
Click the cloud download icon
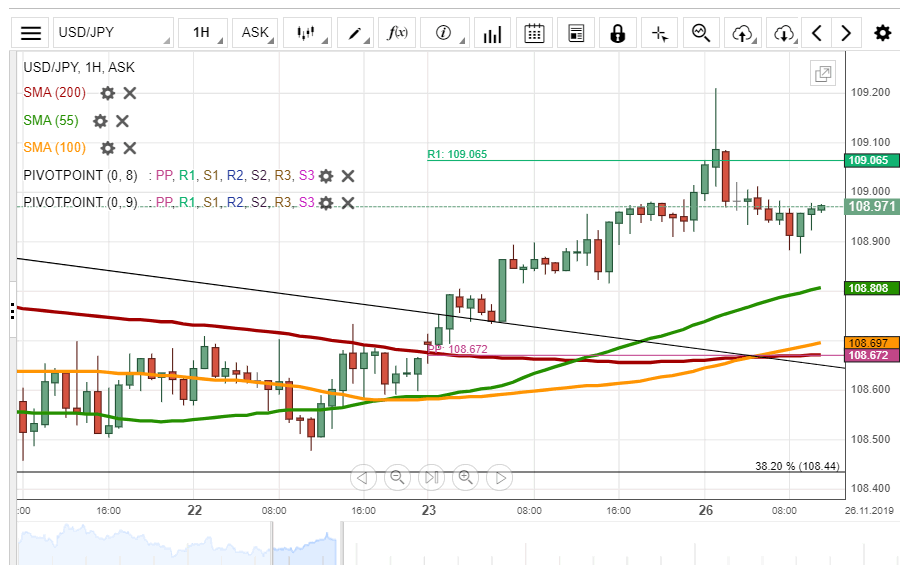(784, 33)
